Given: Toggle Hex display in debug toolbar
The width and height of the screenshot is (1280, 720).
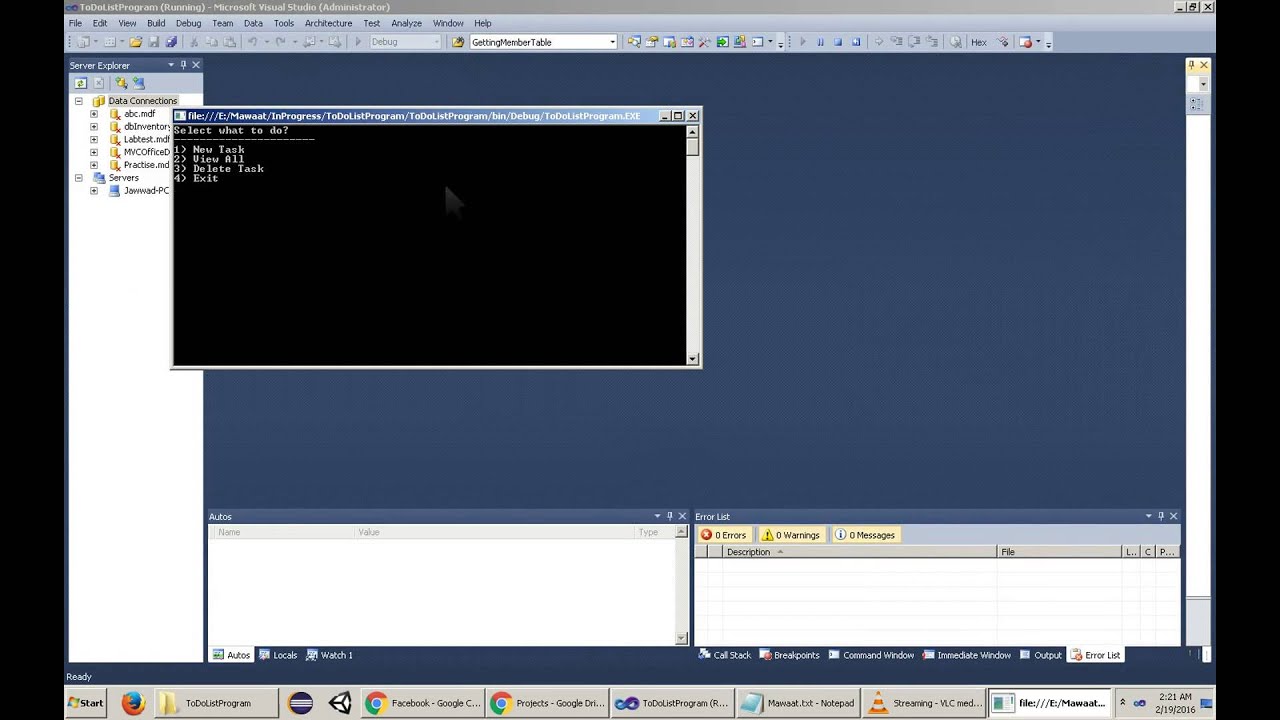Looking at the screenshot, I should click(978, 42).
